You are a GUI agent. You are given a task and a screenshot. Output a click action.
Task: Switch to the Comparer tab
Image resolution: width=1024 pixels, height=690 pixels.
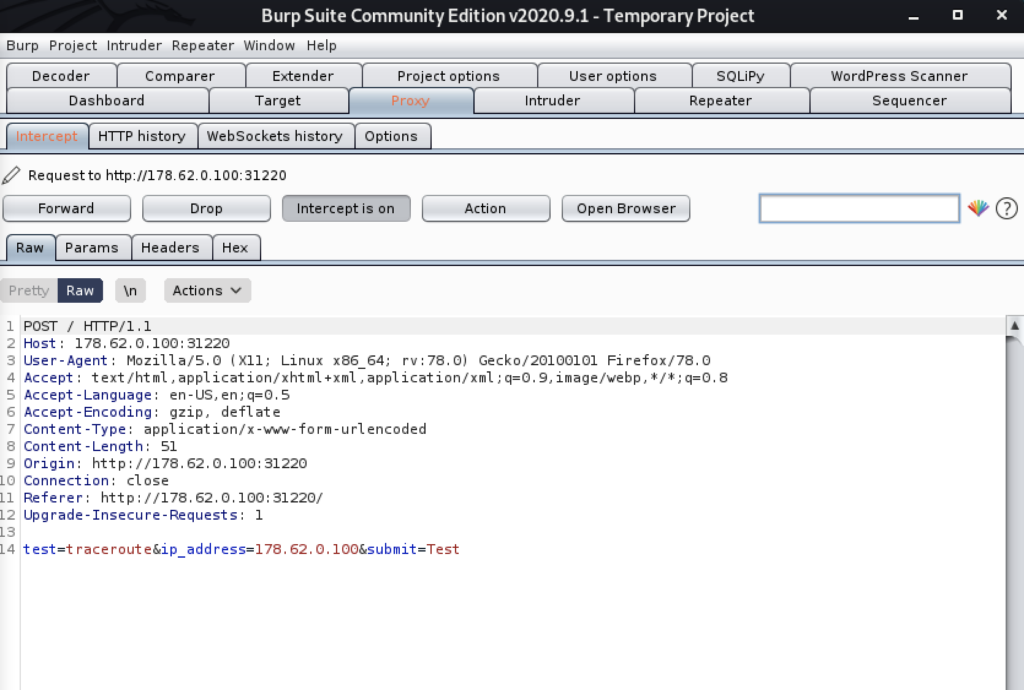click(x=180, y=76)
